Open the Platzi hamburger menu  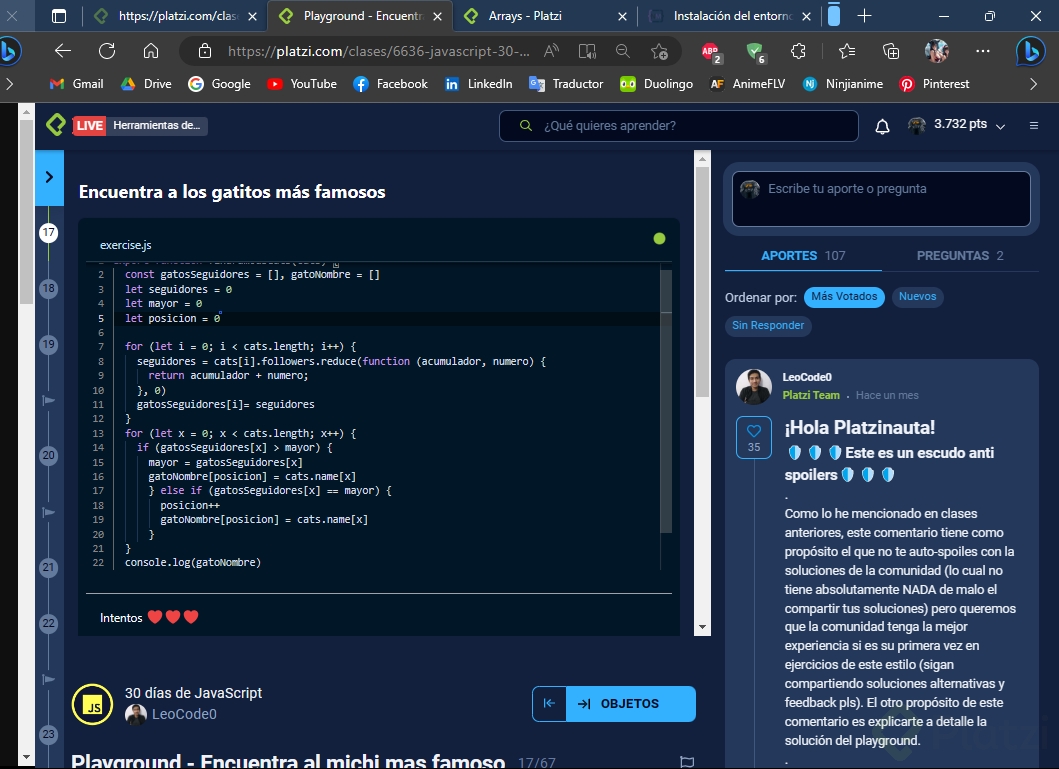point(1033,126)
